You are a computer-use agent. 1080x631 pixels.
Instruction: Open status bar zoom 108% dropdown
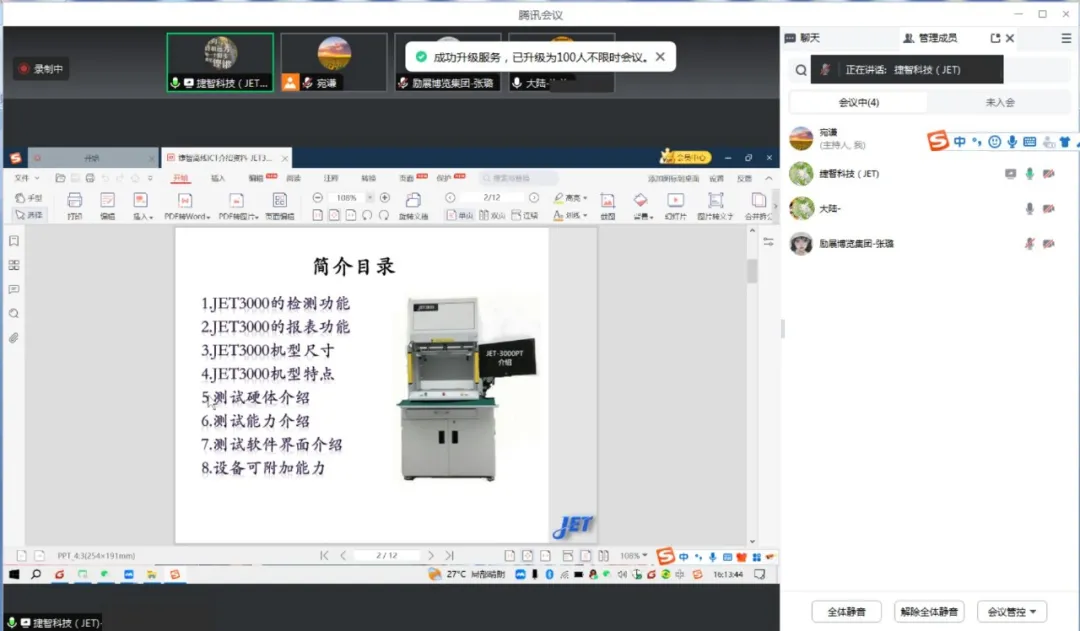[634, 555]
